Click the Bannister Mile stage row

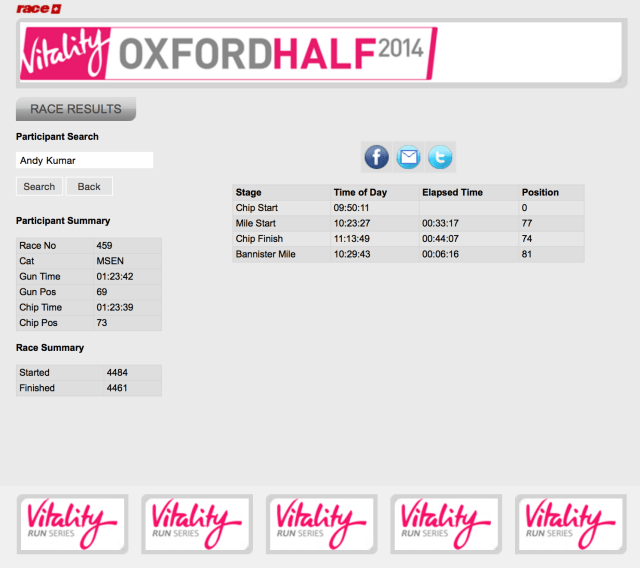click(408, 254)
